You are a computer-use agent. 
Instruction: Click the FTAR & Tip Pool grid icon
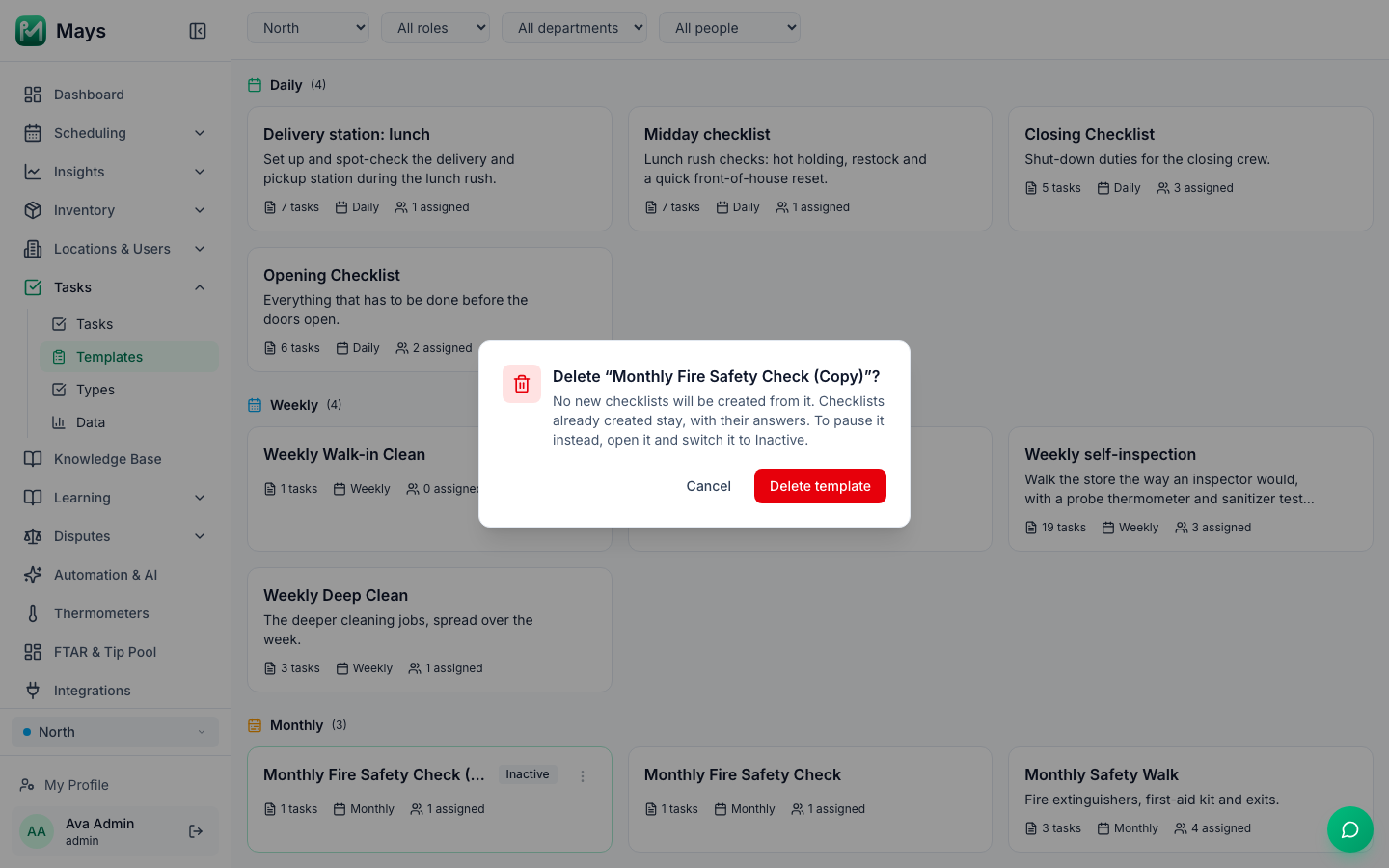pyautogui.click(x=33, y=652)
